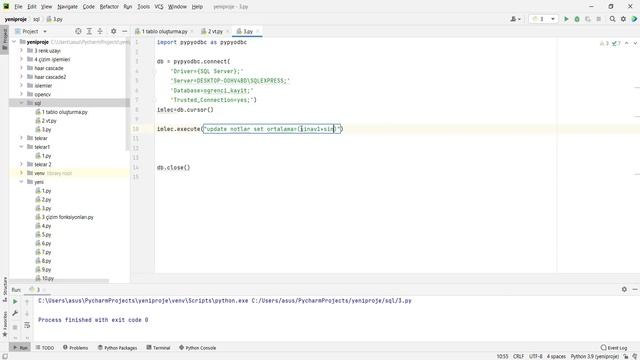Click the wrench icon in Run panel
640x360 pixels.
point(15,313)
